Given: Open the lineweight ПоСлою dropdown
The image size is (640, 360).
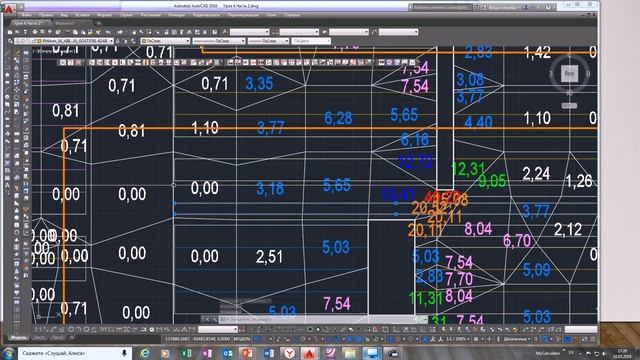Looking at the screenshot, I should (x=269, y=41).
